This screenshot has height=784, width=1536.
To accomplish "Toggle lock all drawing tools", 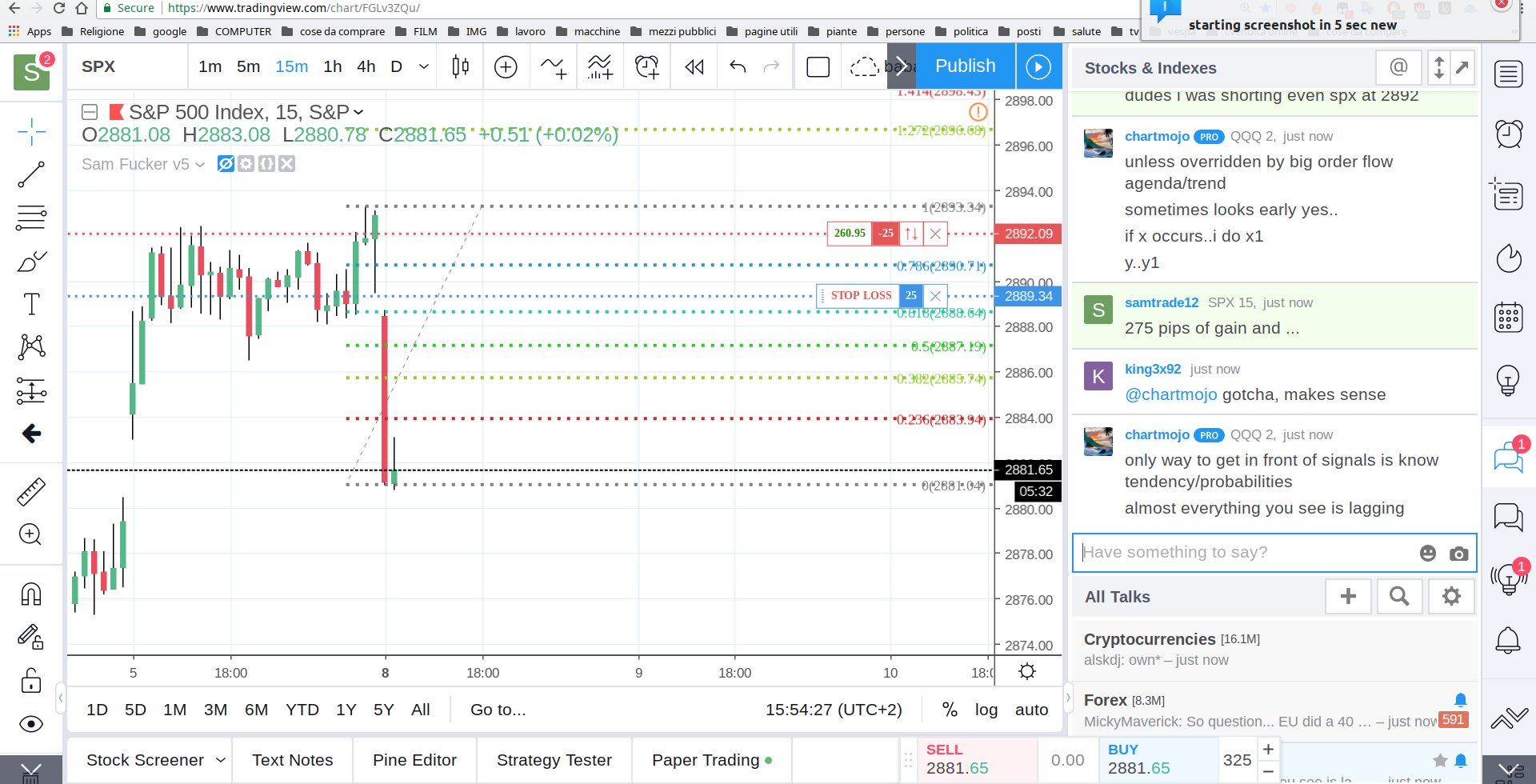I will point(31,681).
